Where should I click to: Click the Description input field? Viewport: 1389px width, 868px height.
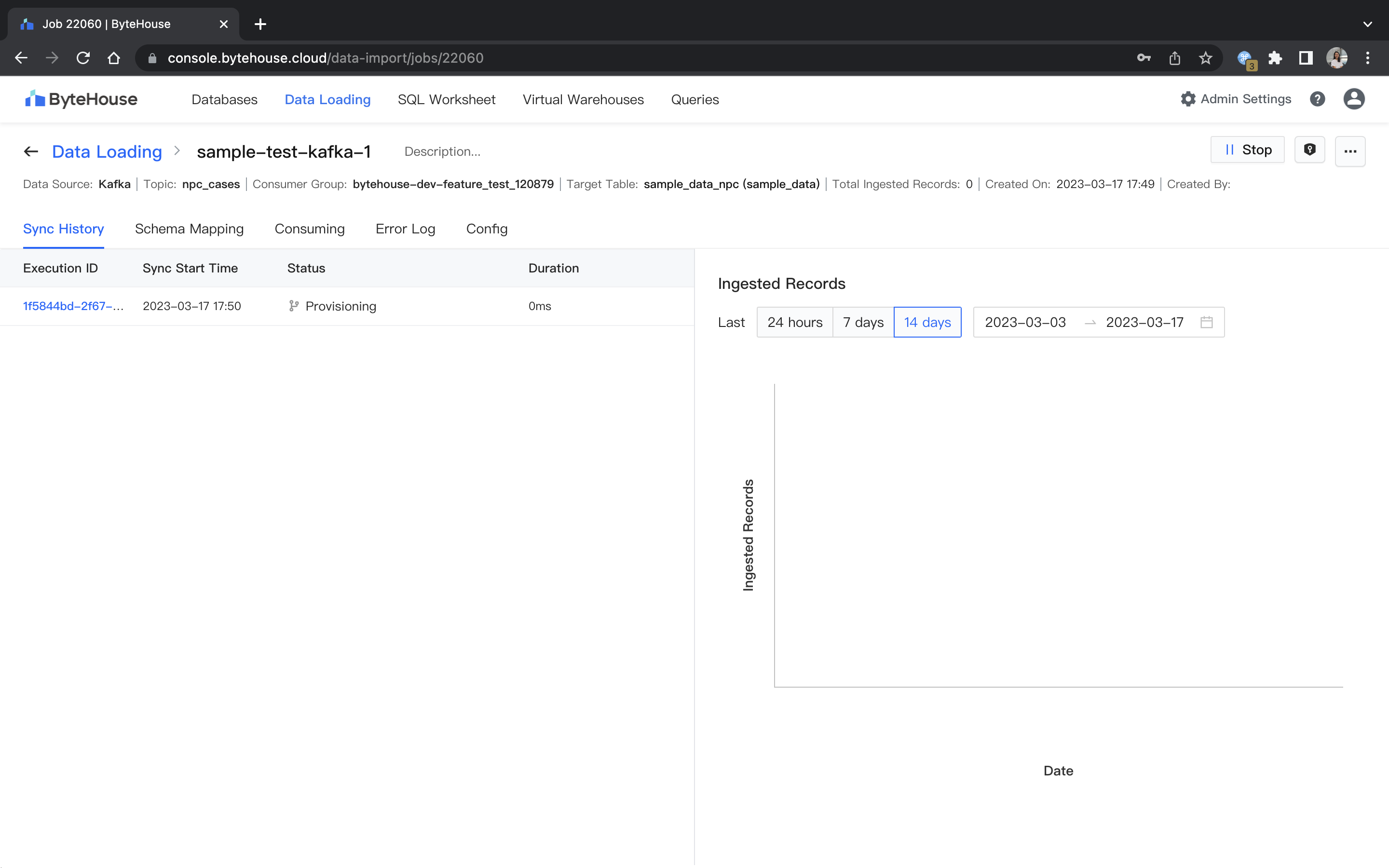(x=442, y=151)
